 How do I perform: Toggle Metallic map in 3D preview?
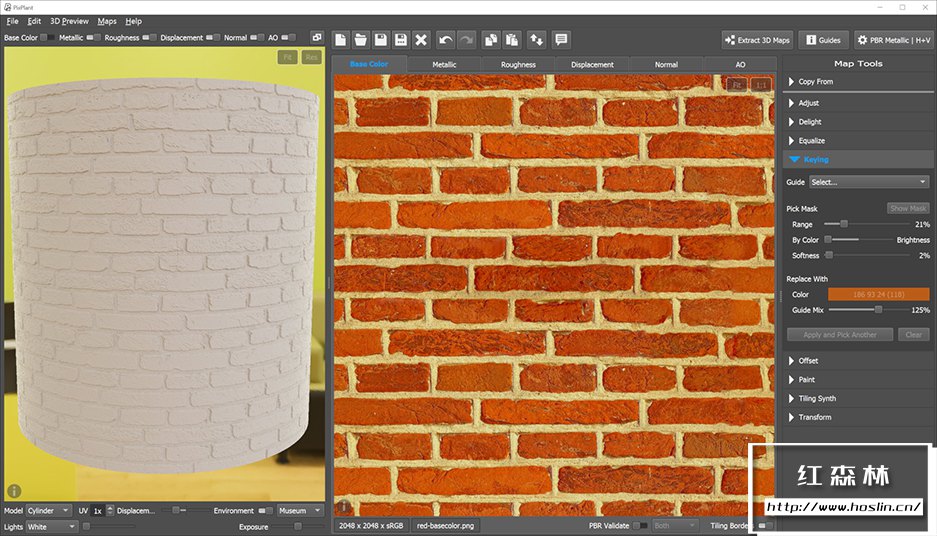pyautogui.click(x=93, y=38)
